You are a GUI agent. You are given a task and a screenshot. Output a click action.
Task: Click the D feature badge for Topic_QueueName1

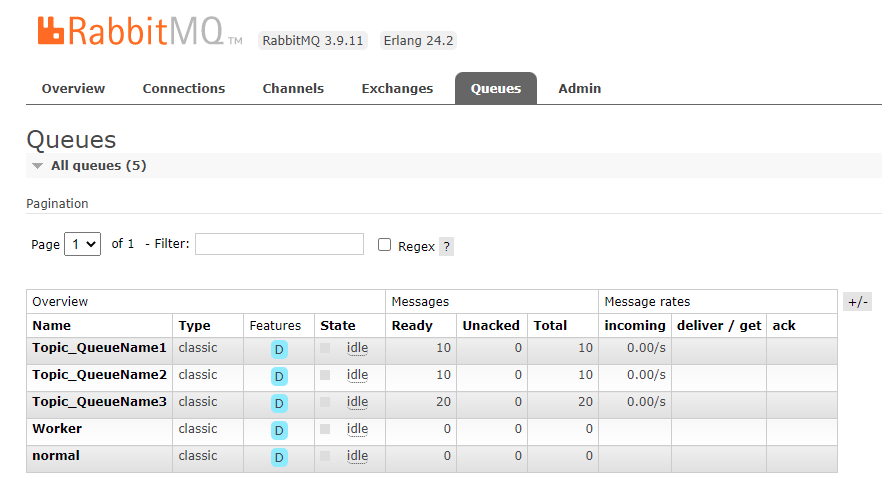coord(279,350)
